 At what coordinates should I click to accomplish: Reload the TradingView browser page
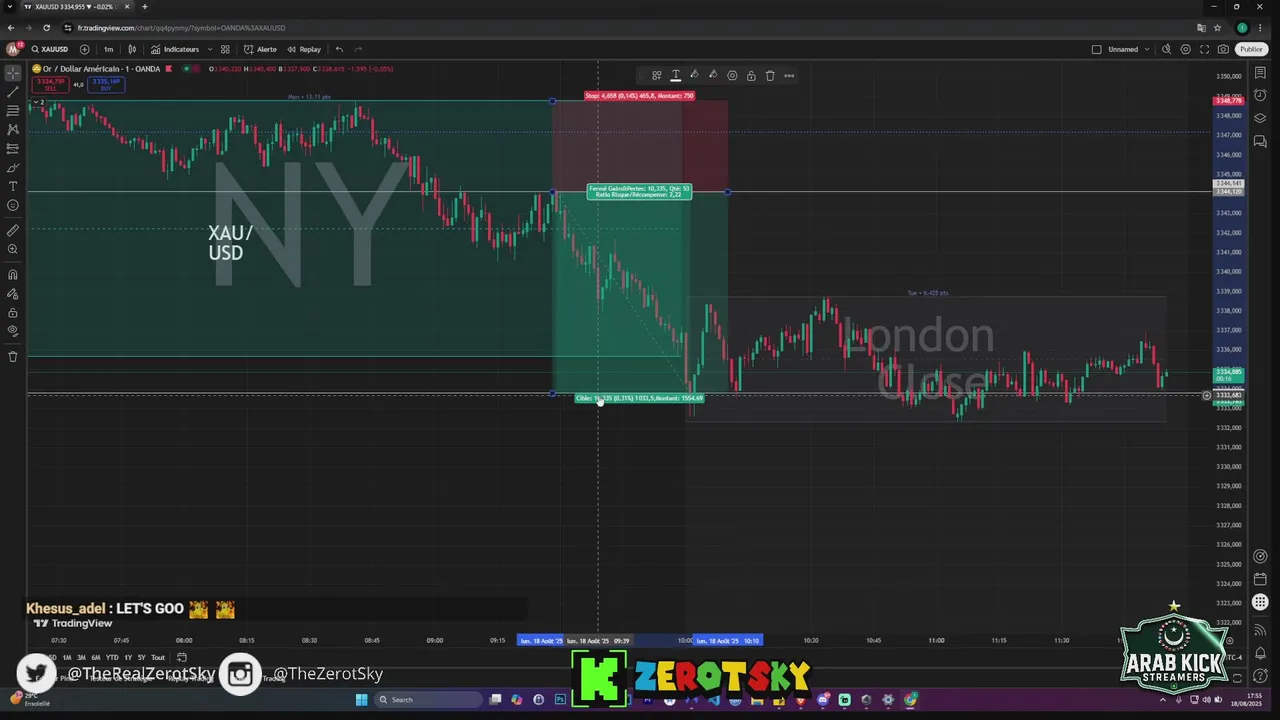[x=46, y=28]
